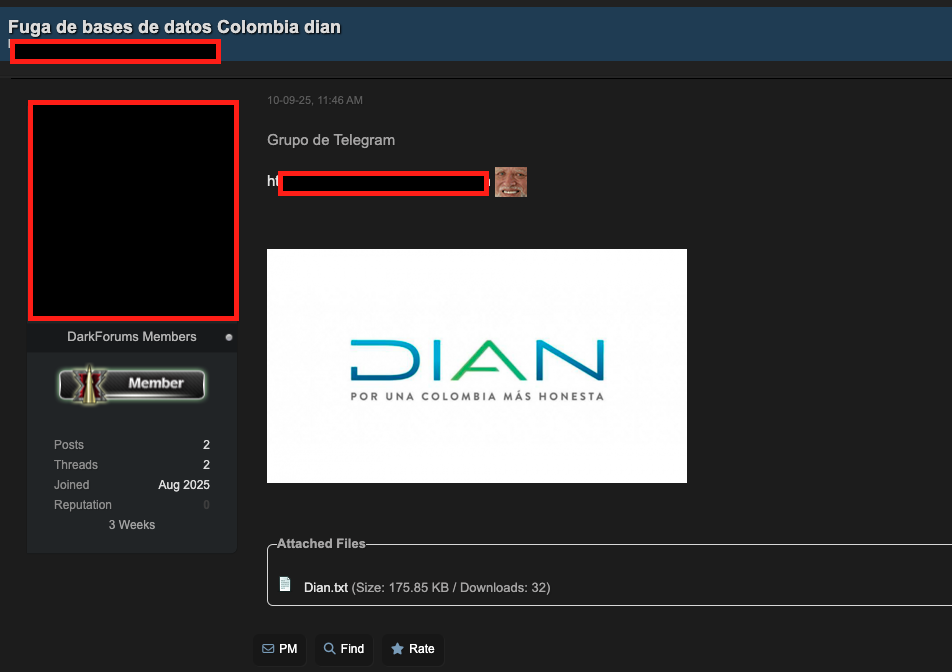This screenshot has height=672, width=952.
Task: Click the redacted bar under the thread title
Action: tap(114, 52)
